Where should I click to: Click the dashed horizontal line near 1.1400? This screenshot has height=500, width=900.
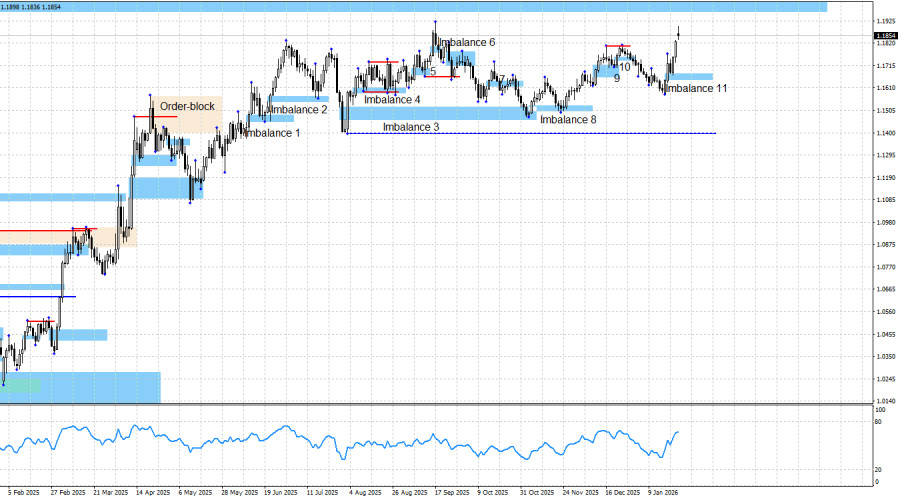[x=600, y=133]
